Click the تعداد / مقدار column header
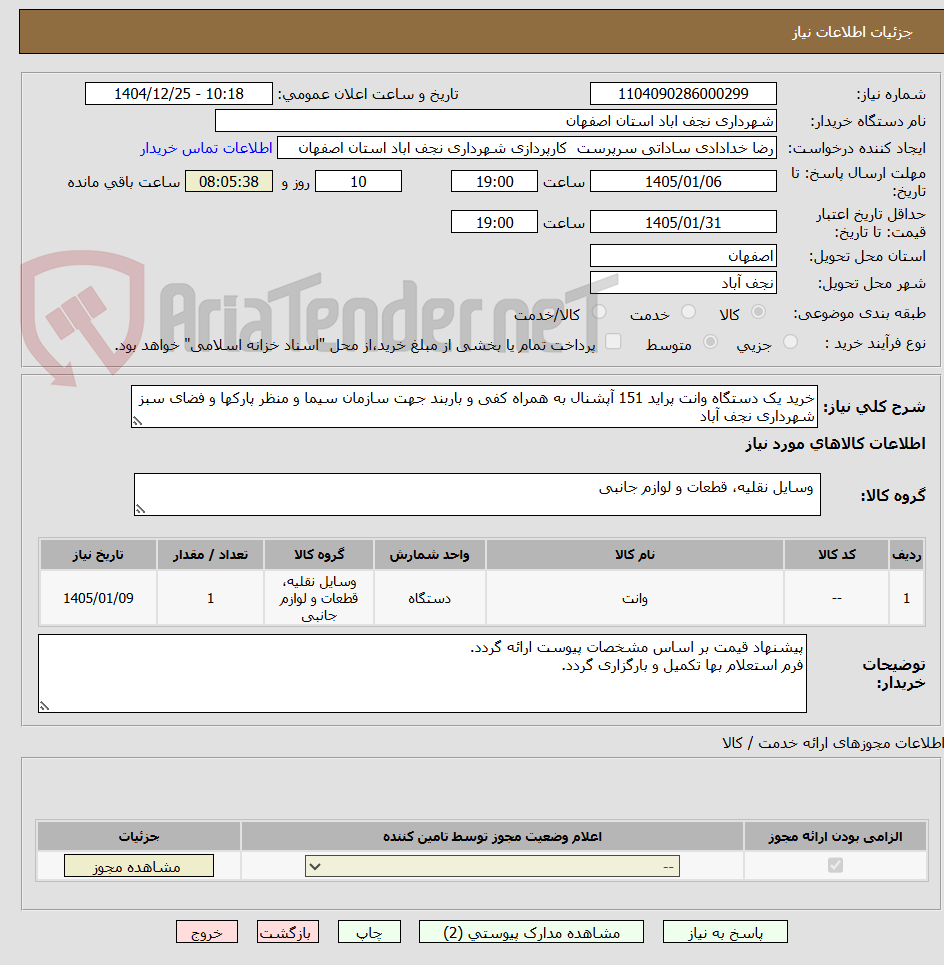Viewport: 944px width, 965px height. tap(210, 555)
